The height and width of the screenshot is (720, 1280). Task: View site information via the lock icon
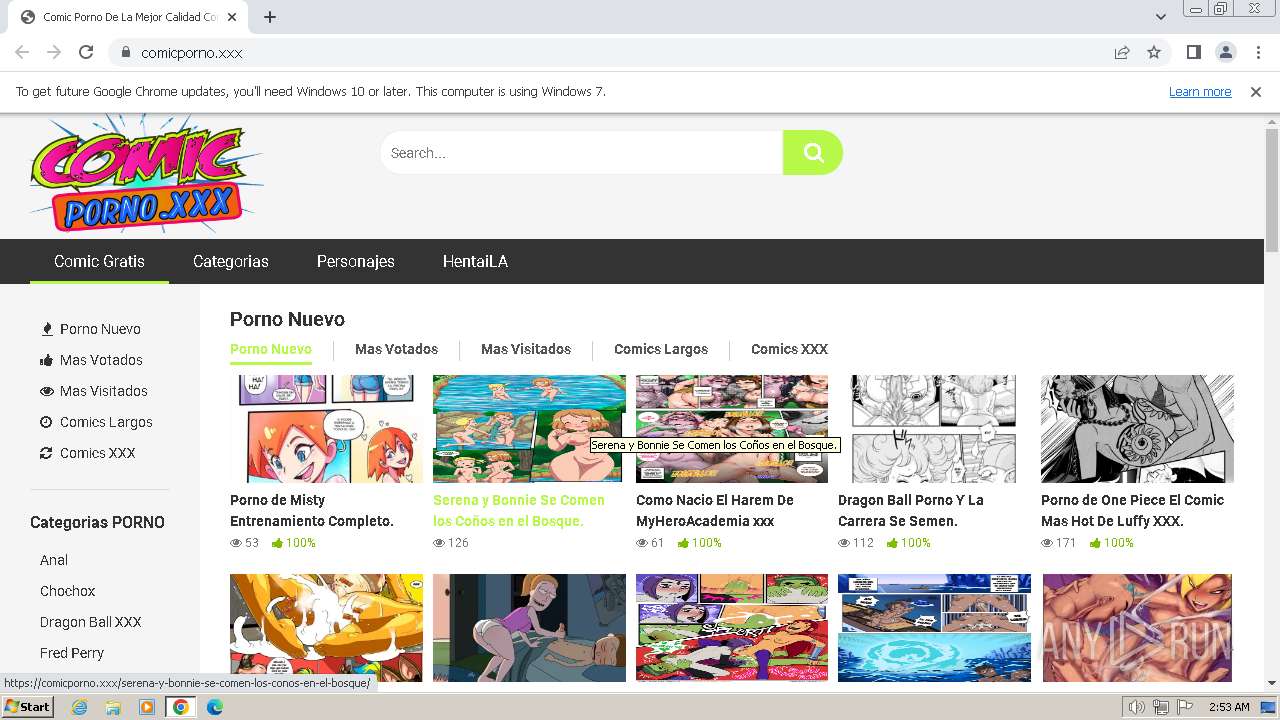[x=125, y=53]
